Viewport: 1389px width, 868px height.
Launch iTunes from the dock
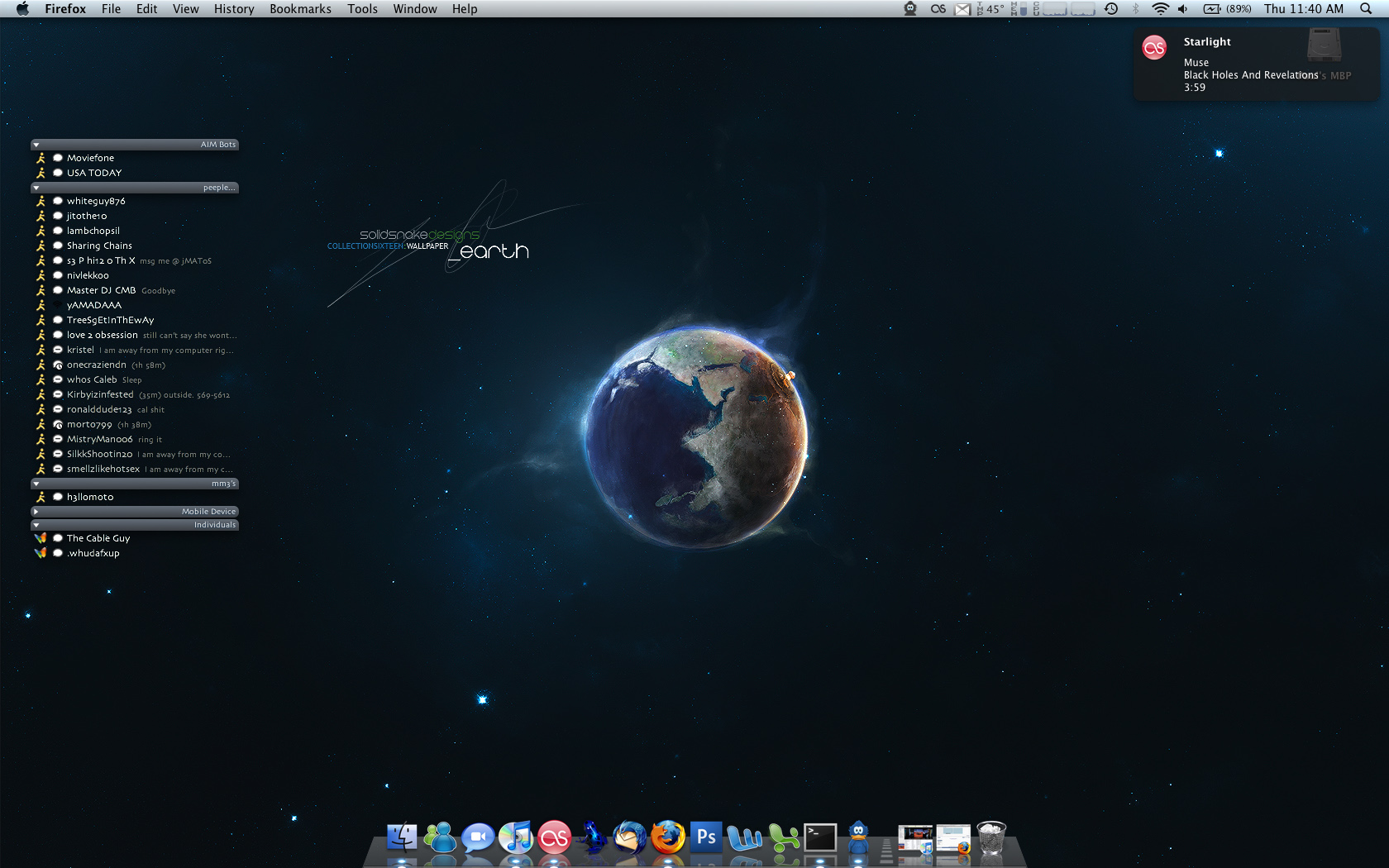pyautogui.click(x=516, y=837)
